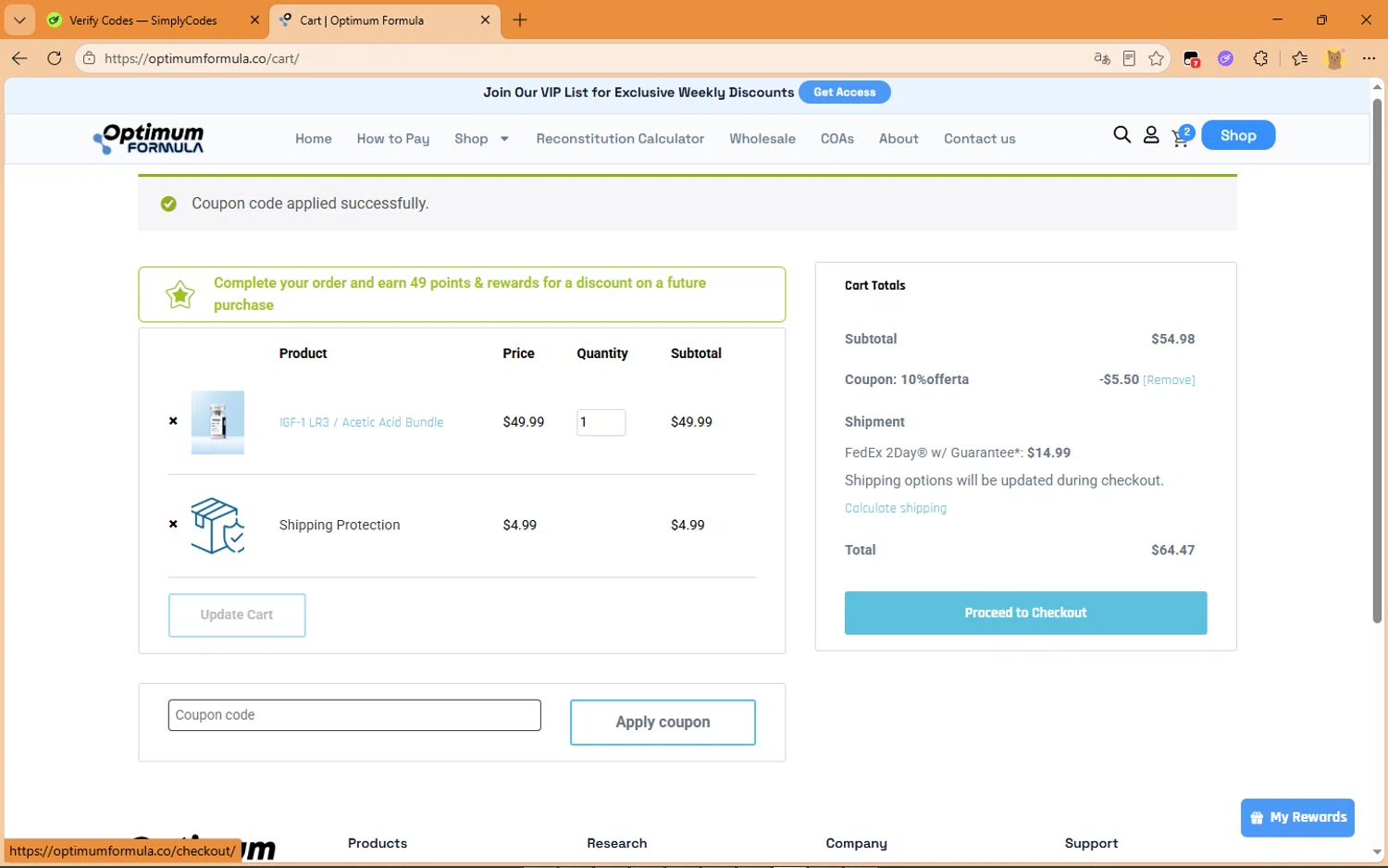Screen dimensions: 1388x868
Task: Click the Support footer heading
Action: coord(1091,843)
